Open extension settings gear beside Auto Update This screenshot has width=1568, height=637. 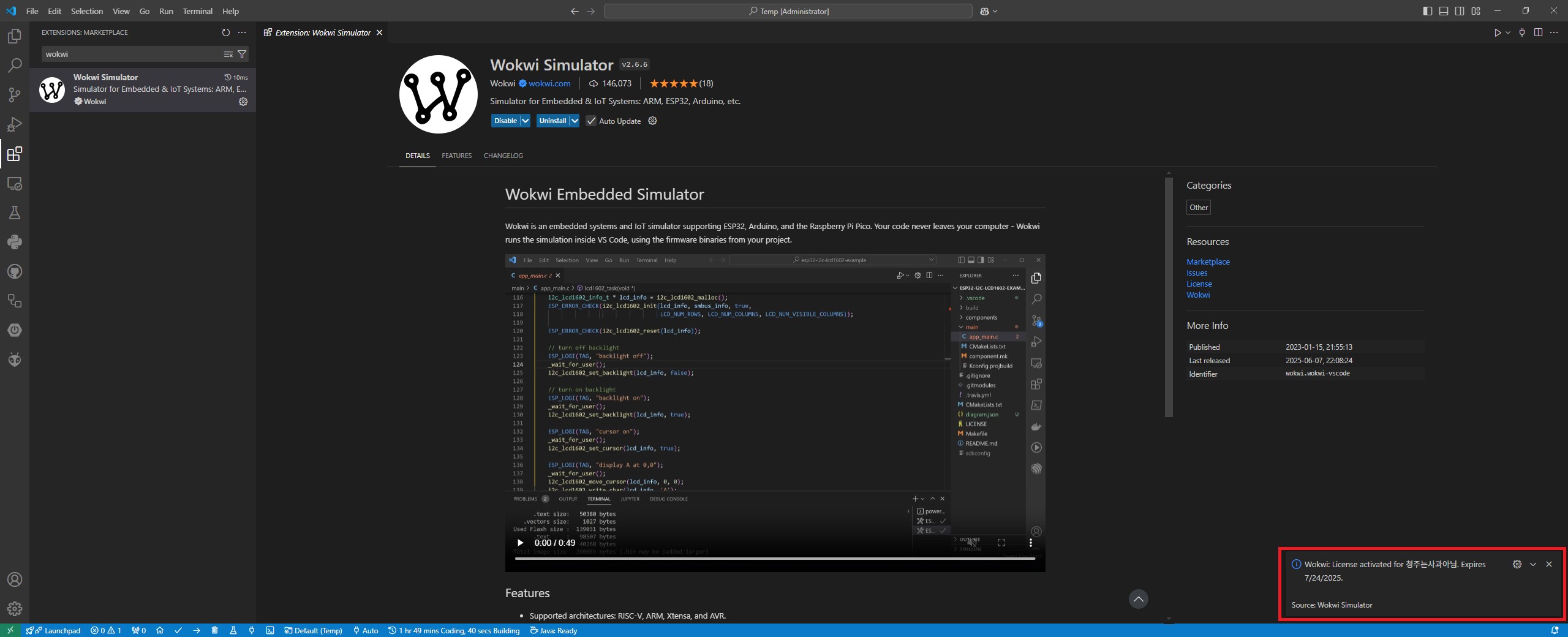[x=653, y=121]
